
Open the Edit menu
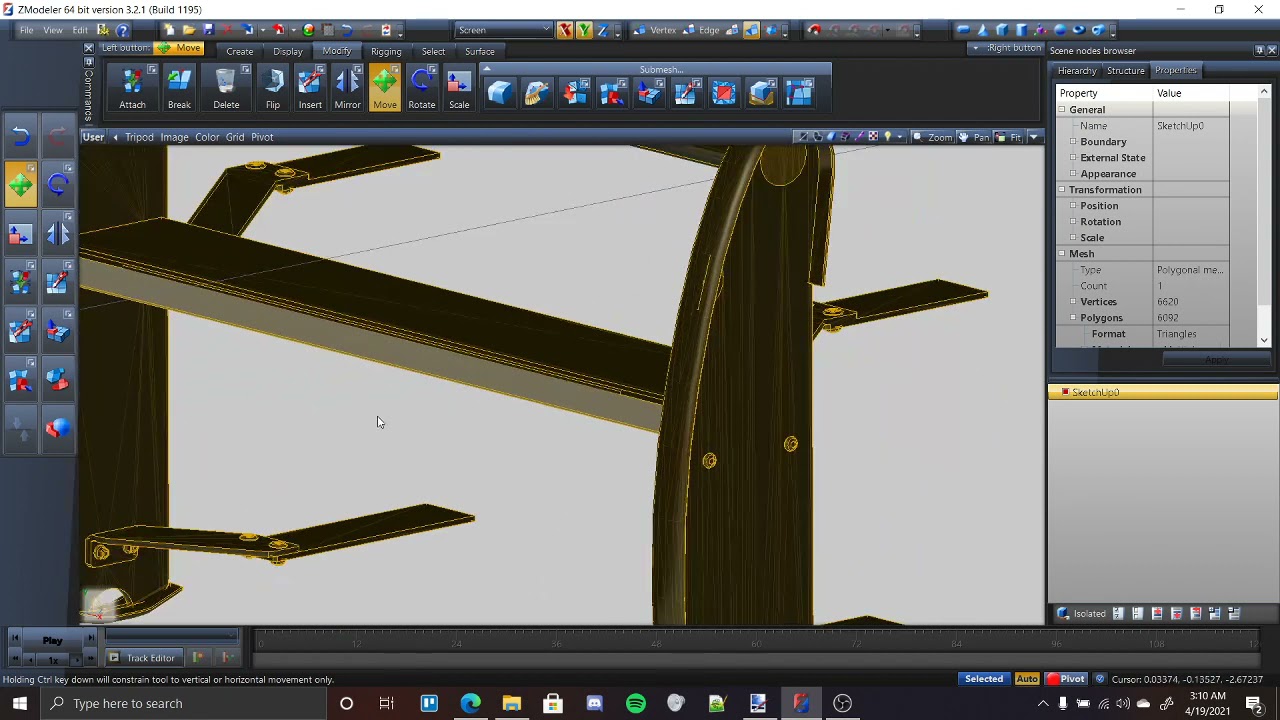80,30
